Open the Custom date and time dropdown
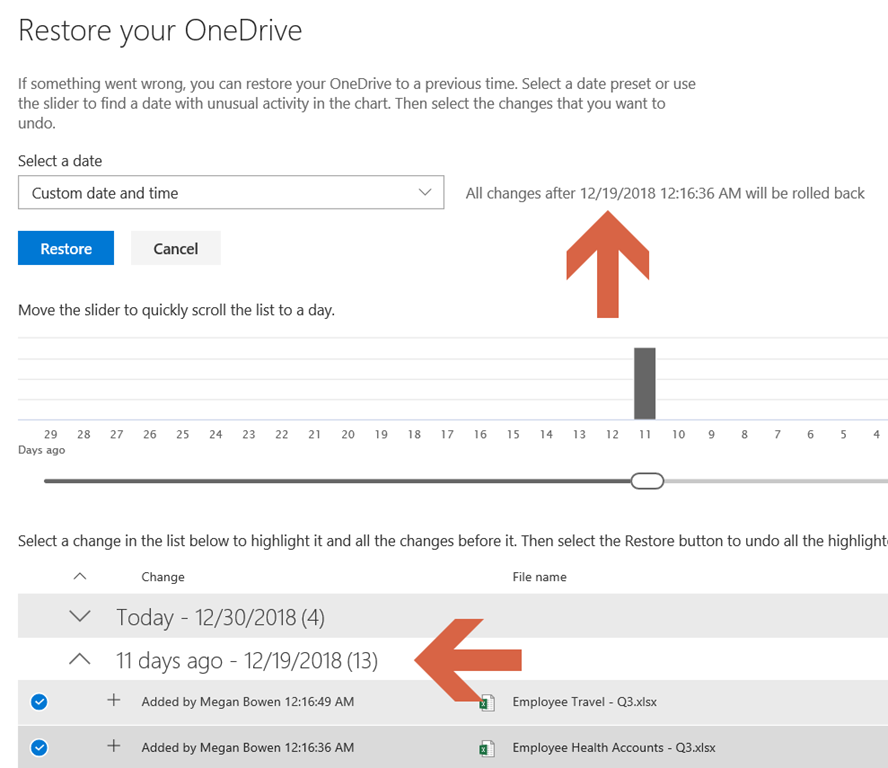Screen dimensions: 888x768 [x=231, y=193]
